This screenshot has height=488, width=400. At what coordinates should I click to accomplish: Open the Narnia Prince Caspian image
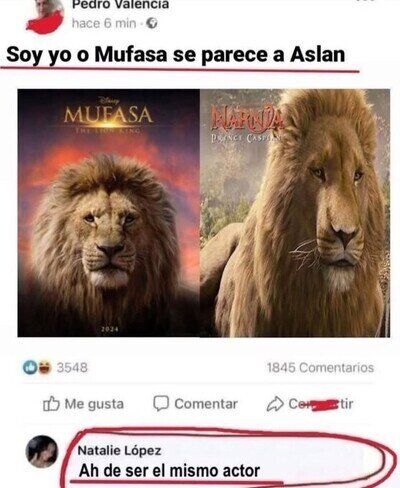[x=295, y=213]
